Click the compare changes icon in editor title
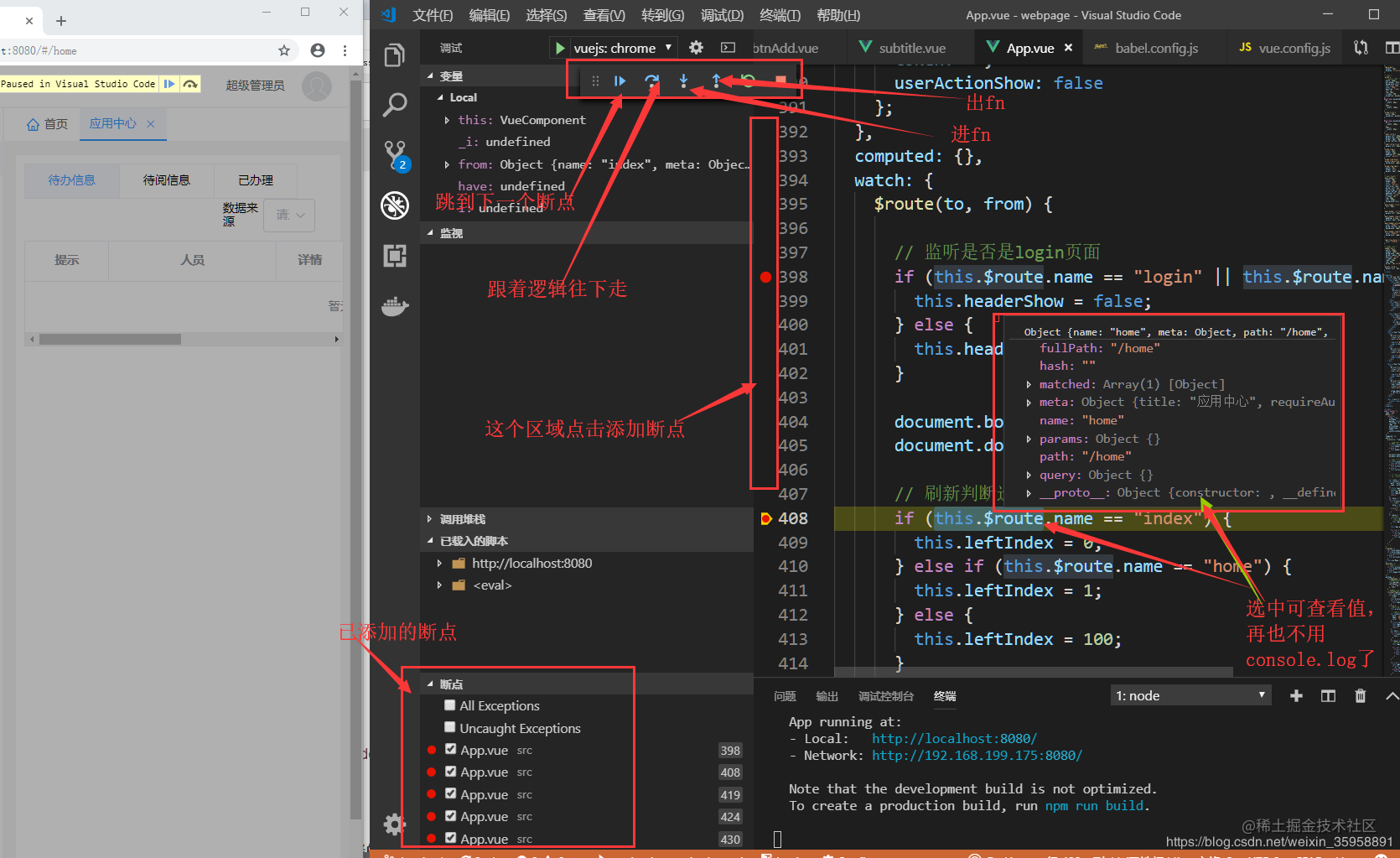This screenshot has height=858, width=1400. 1361,48
